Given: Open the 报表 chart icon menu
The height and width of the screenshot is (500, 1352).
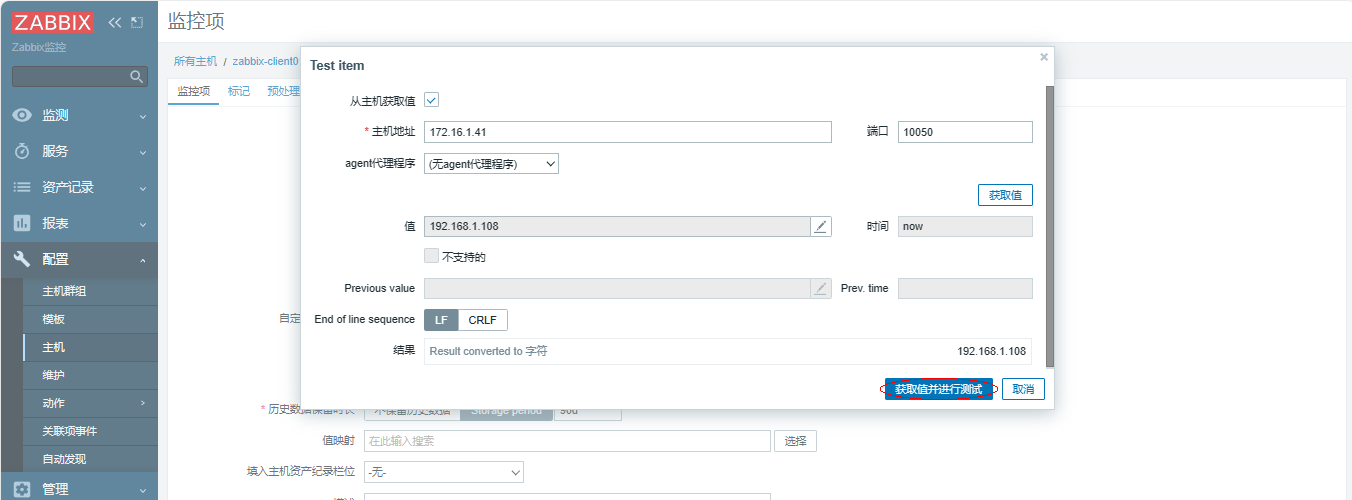Looking at the screenshot, I should [x=22, y=224].
